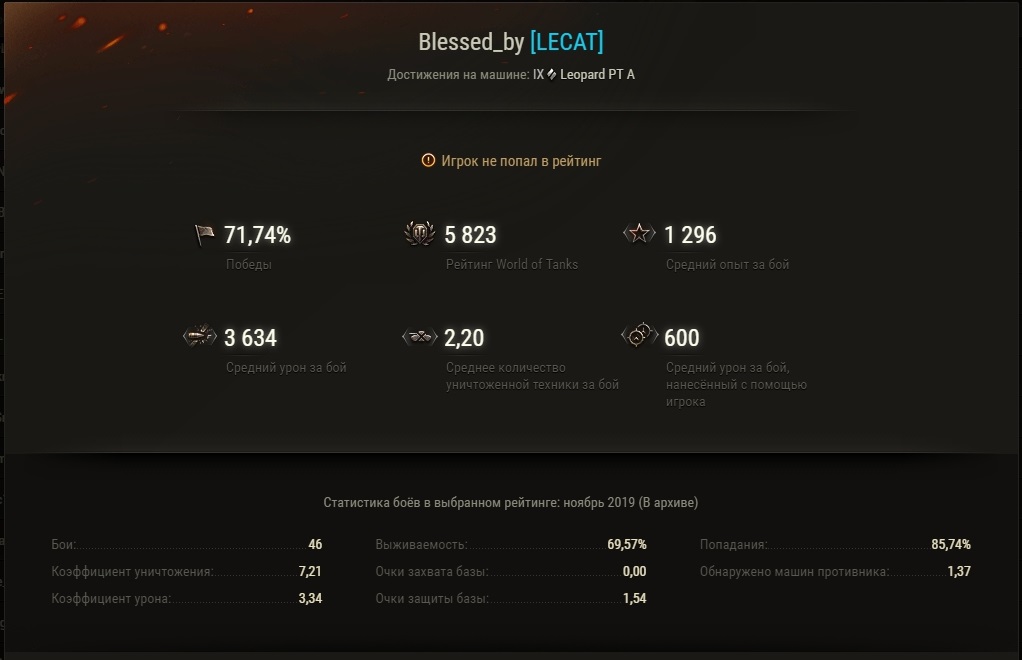The width and height of the screenshot is (1022, 660).
Task: Click the destroyed vehicles average icon
Action: click(x=418, y=337)
